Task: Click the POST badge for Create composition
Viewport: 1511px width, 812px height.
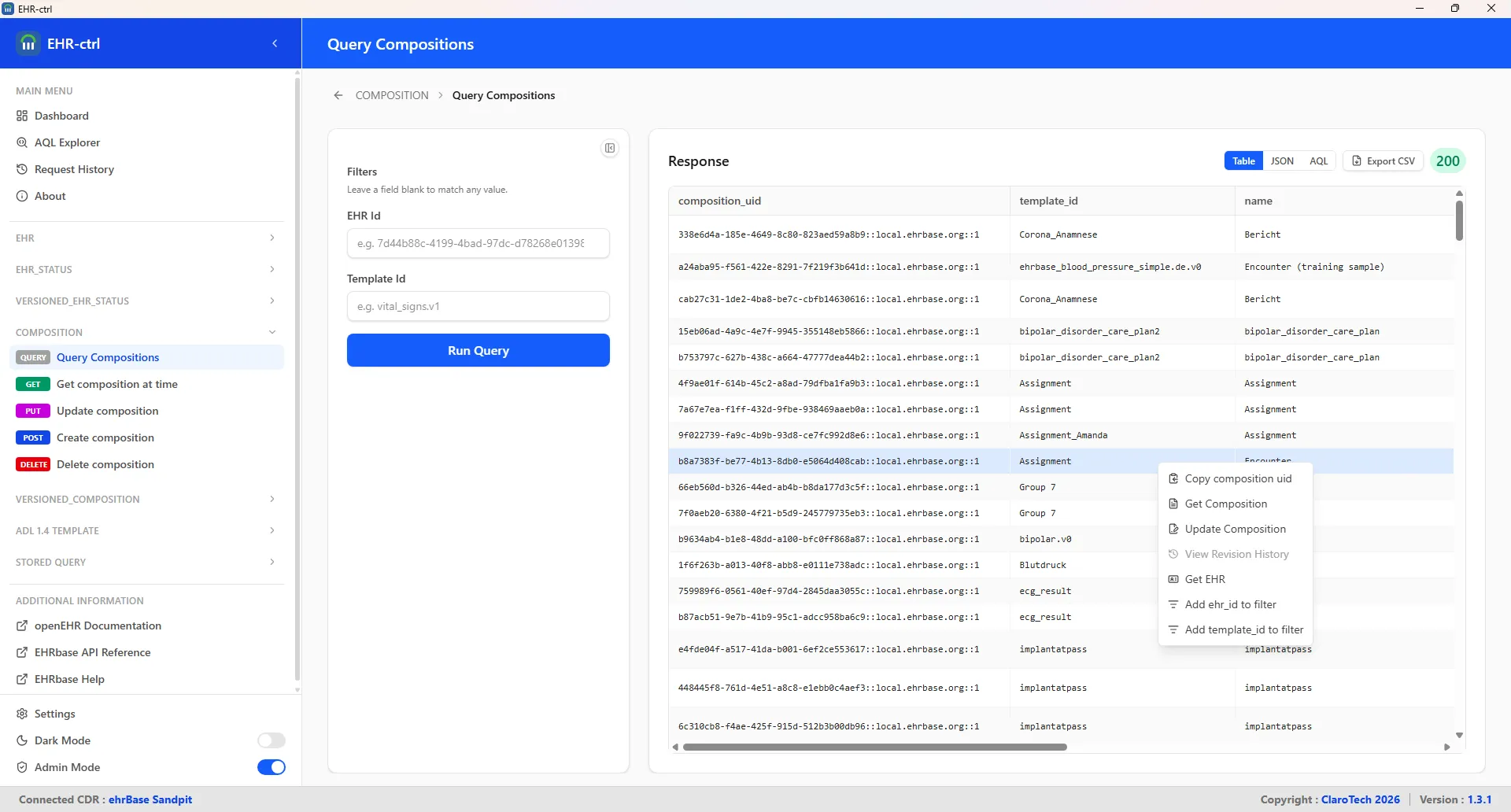Action: [33, 437]
